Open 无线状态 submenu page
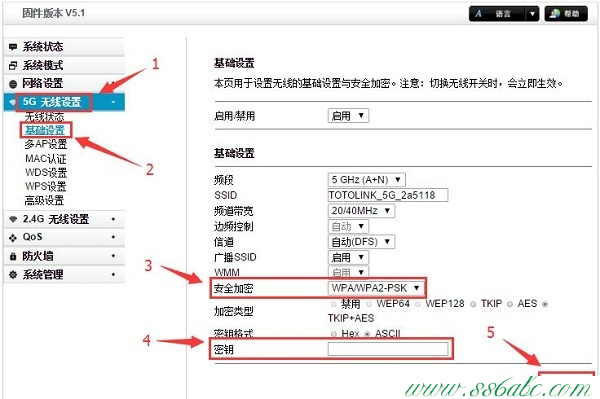This screenshot has width=600, height=399. click(44, 116)
